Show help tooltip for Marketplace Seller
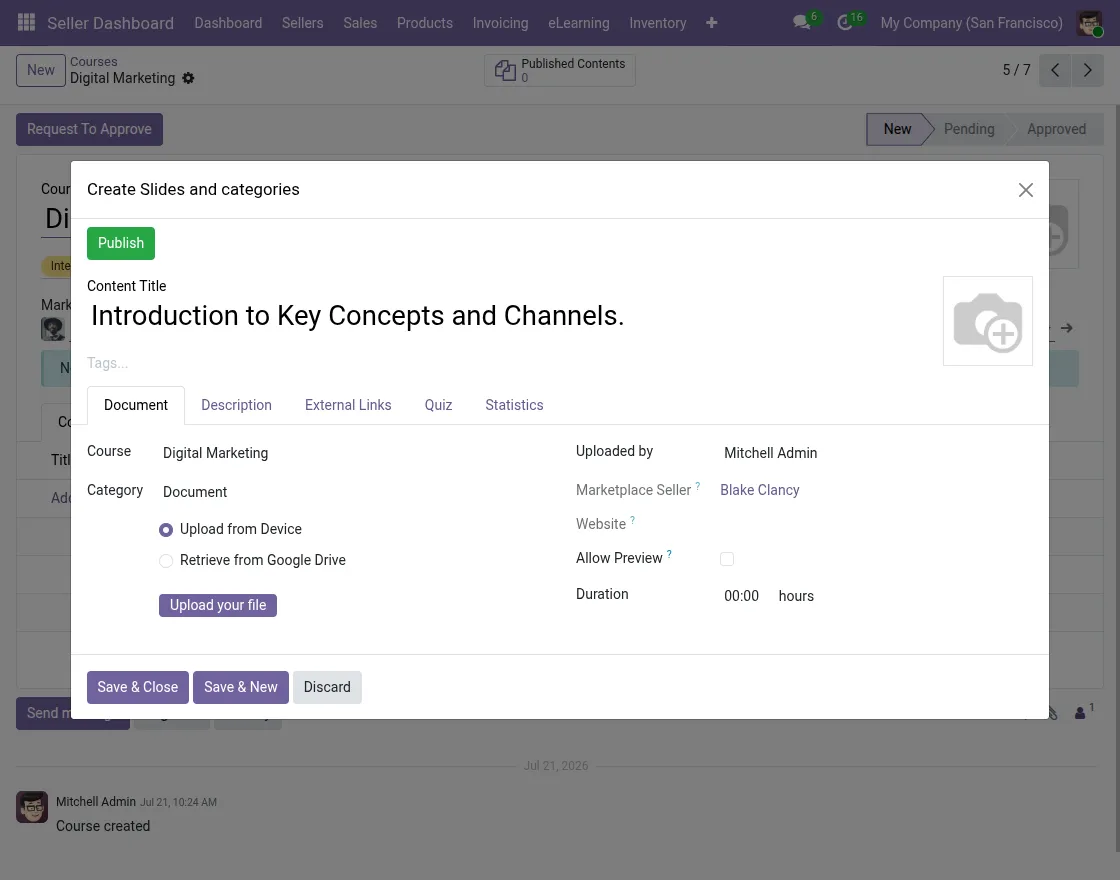 pyautogui.click(x=698, y=486)
